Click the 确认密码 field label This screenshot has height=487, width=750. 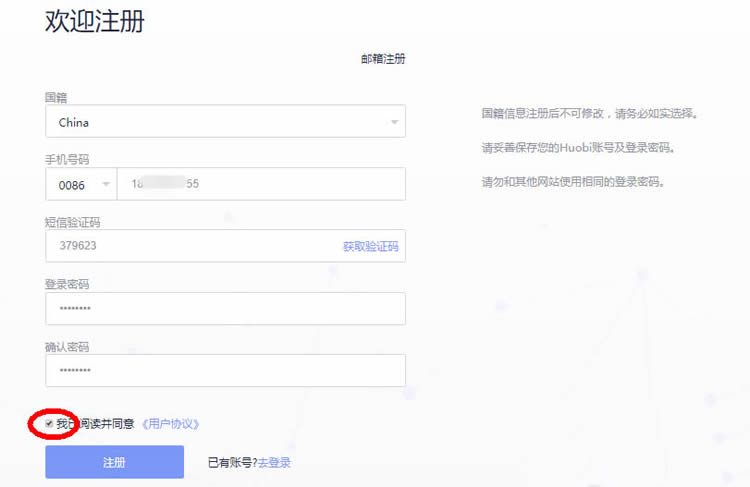(67, 347)
